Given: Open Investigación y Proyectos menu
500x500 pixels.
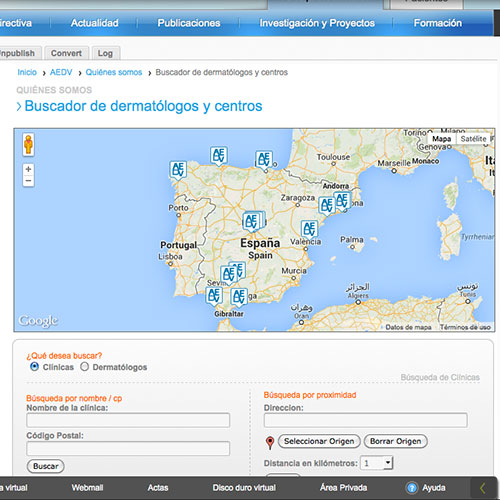Looking at the screenshot, I should [317, 23].
